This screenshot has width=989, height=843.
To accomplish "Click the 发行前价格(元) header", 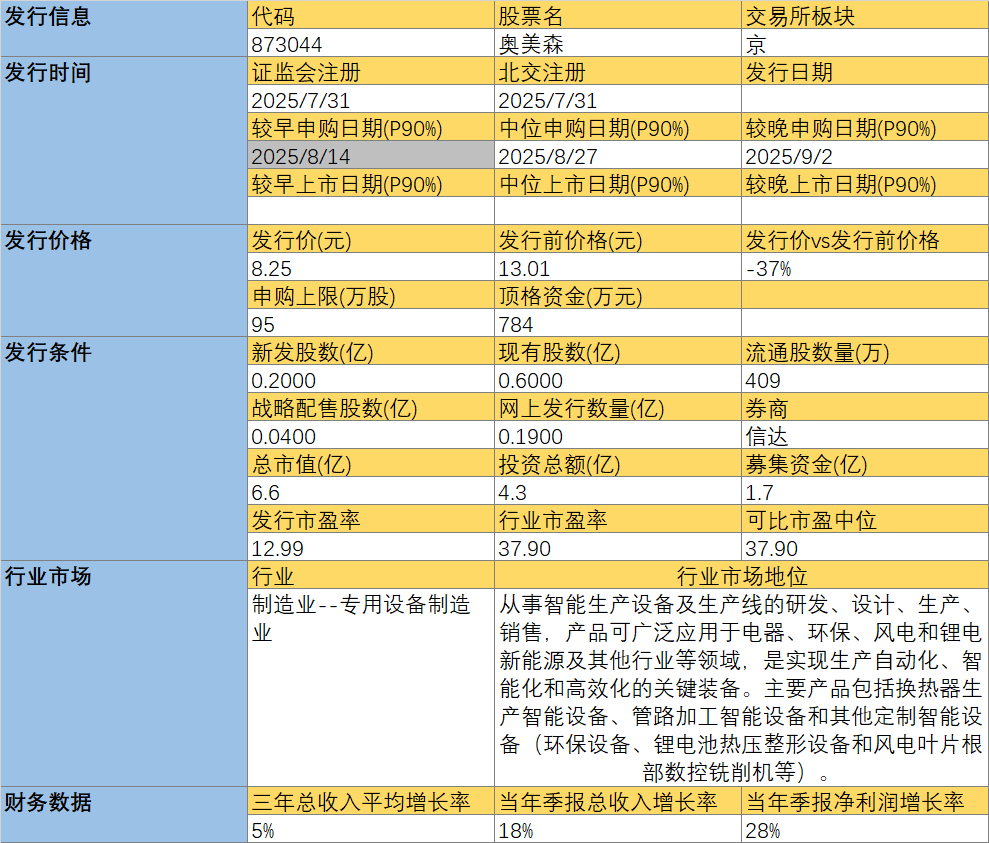I will (617, 239).
